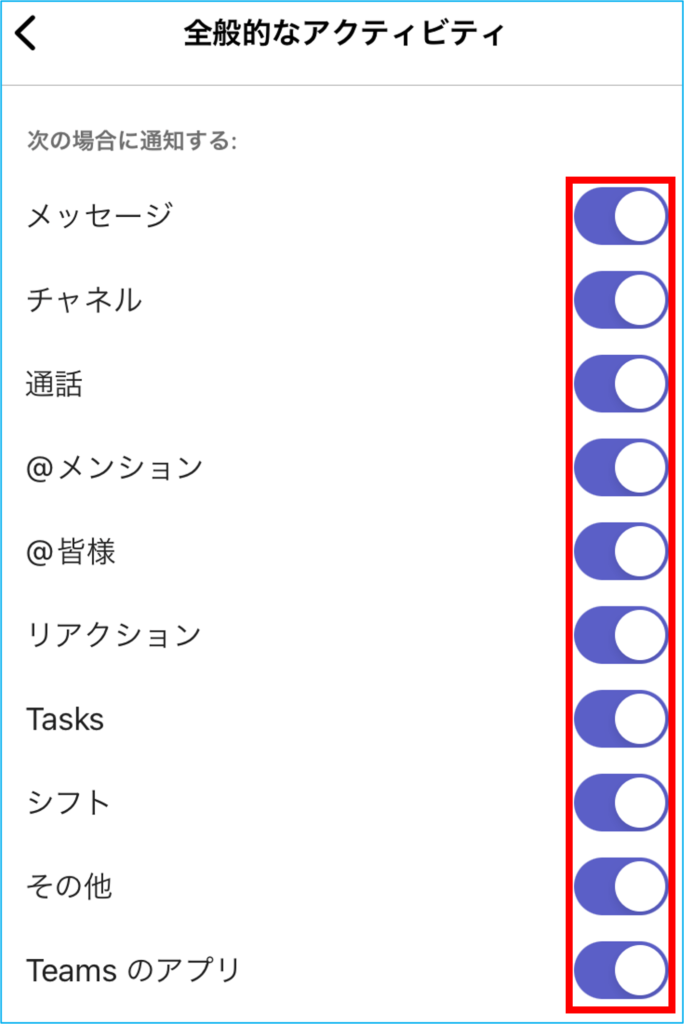Toggle the @皆様 notification switch
684x1024 pixels.
click(x=620, y=552)
